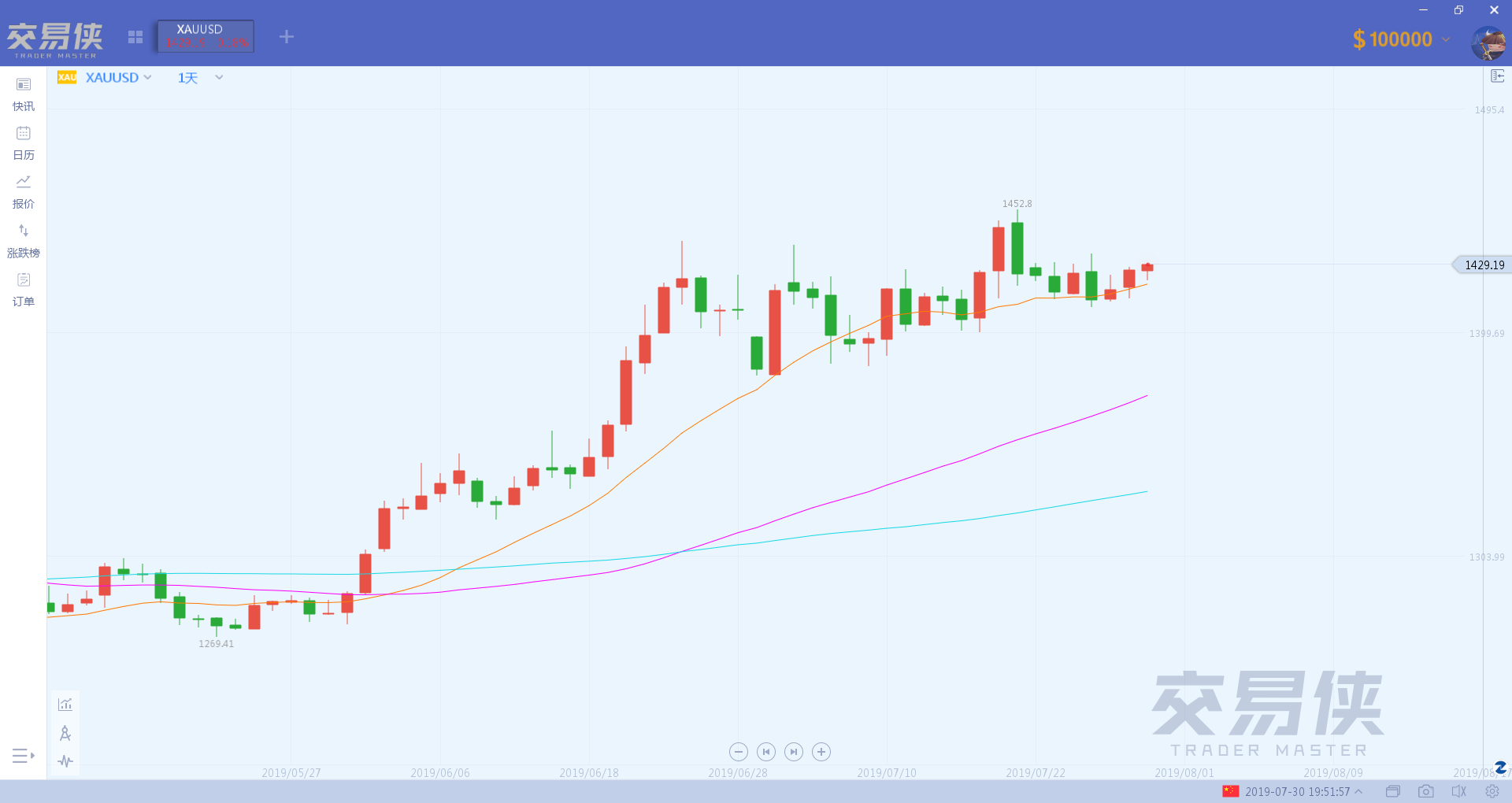Image resolution: width=1512 pixels, height=803 pixels.
Task: Jump to the latest candle
Action: pos(794,752)
